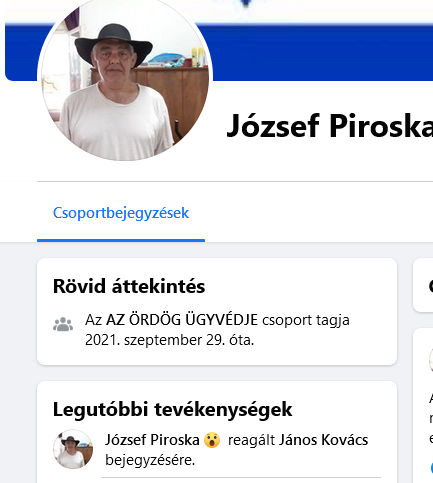Open József Piroska's large profile picture
433x483 pixels.
[x=125, y=78]
